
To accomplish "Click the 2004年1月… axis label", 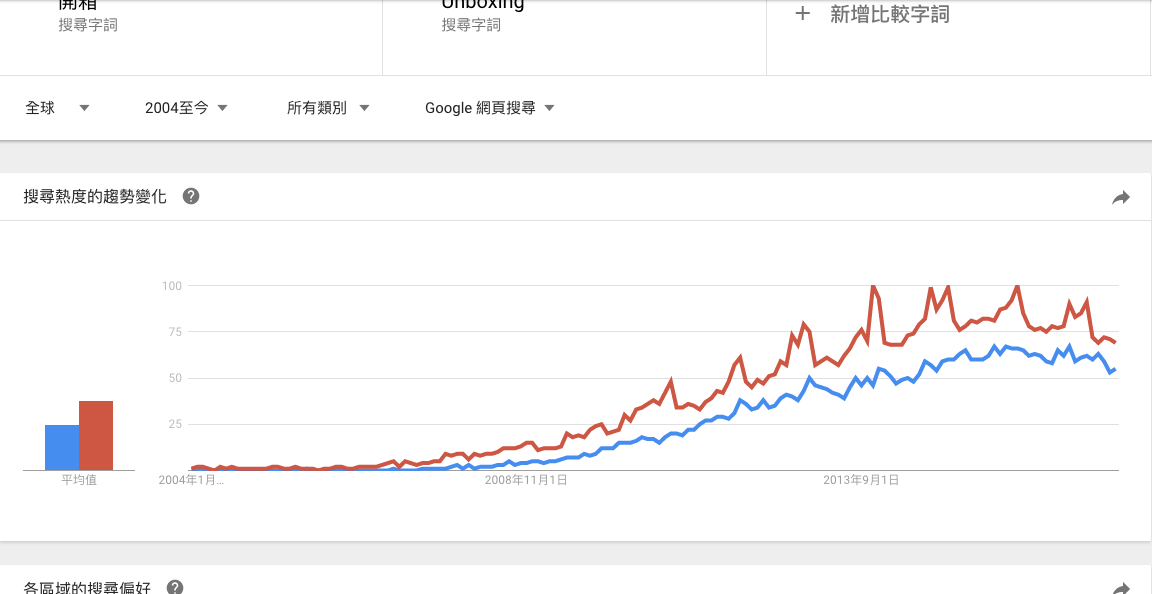I will pyautogui.click(x=192, y=480).
